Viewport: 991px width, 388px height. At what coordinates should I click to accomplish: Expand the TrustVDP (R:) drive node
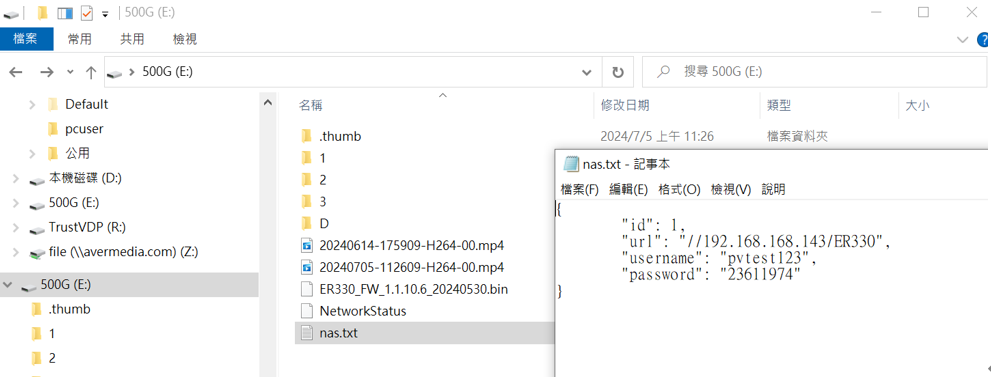[x=15, y=227]
